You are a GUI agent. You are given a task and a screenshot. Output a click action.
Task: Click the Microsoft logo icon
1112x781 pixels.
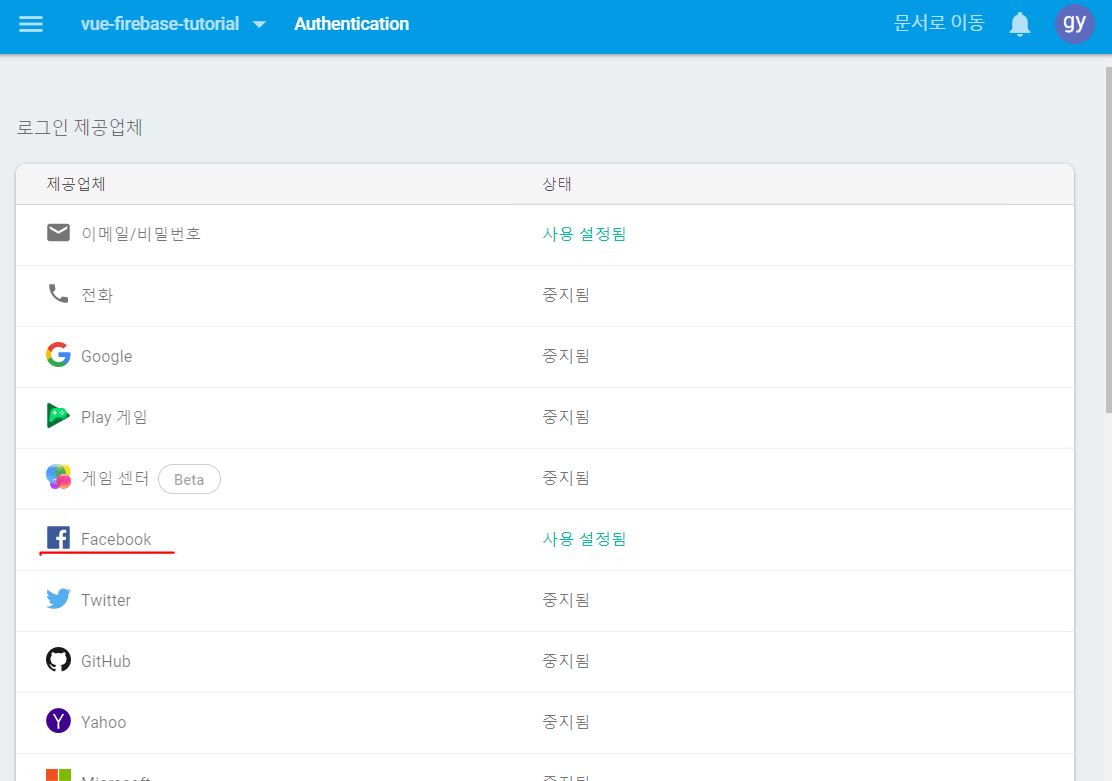[x=58, y=775]
